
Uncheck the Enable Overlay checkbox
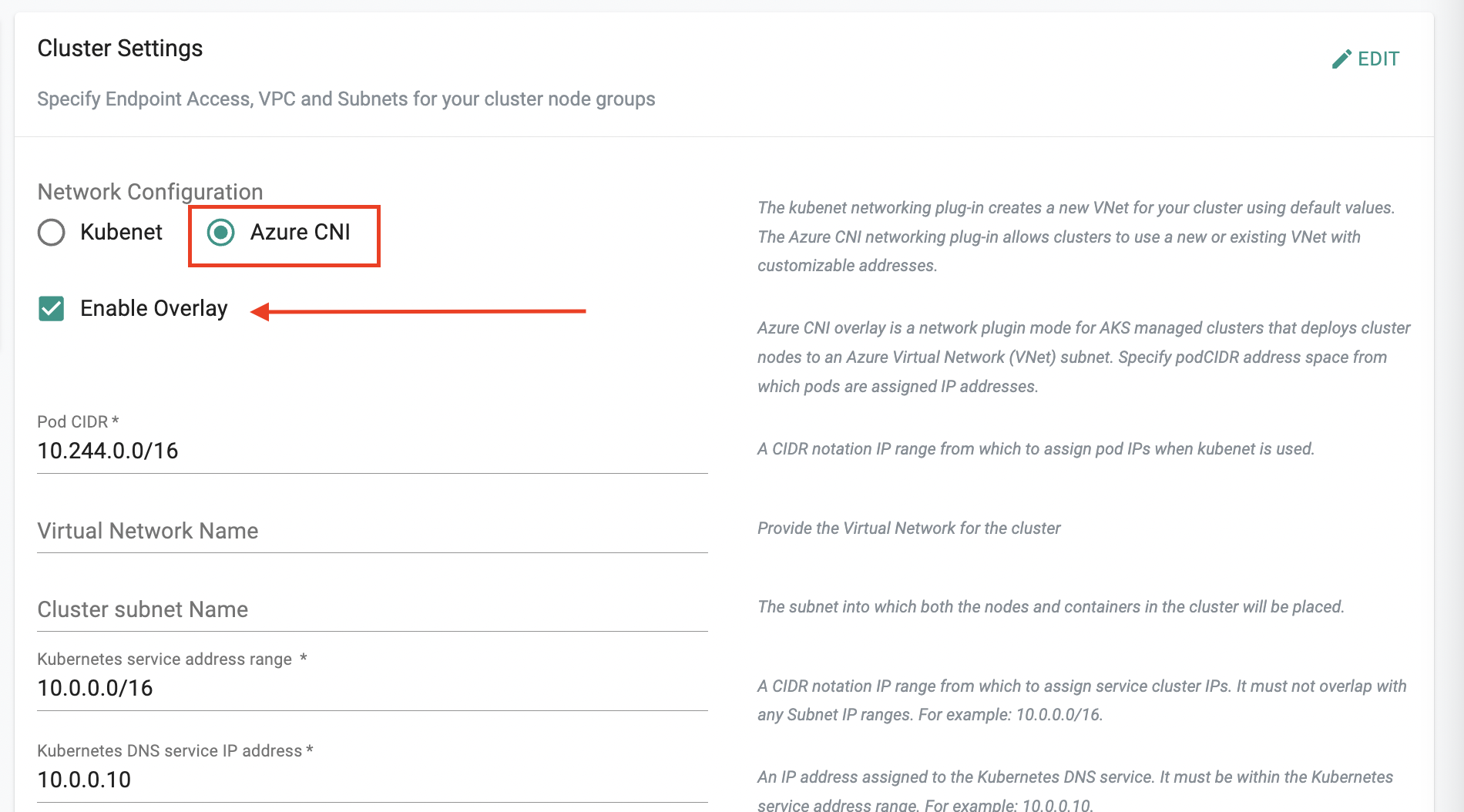coord(52,308)
